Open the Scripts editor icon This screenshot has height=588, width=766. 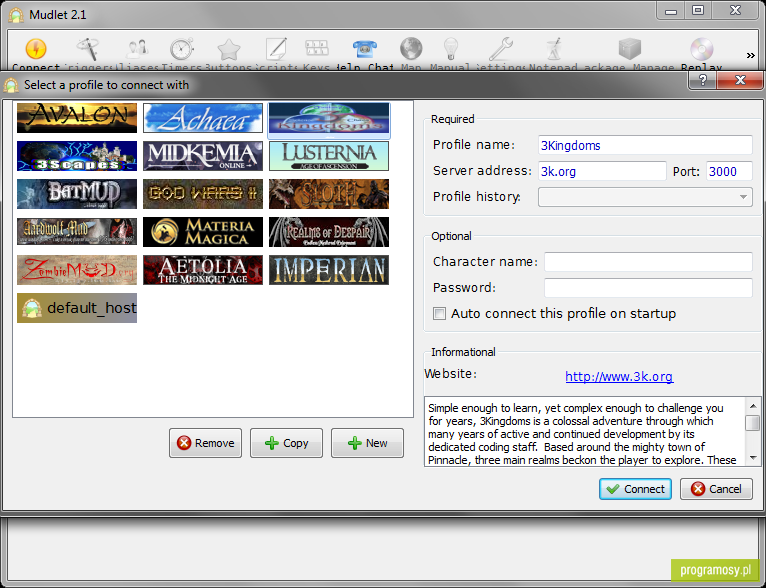[x=276, y=49]
